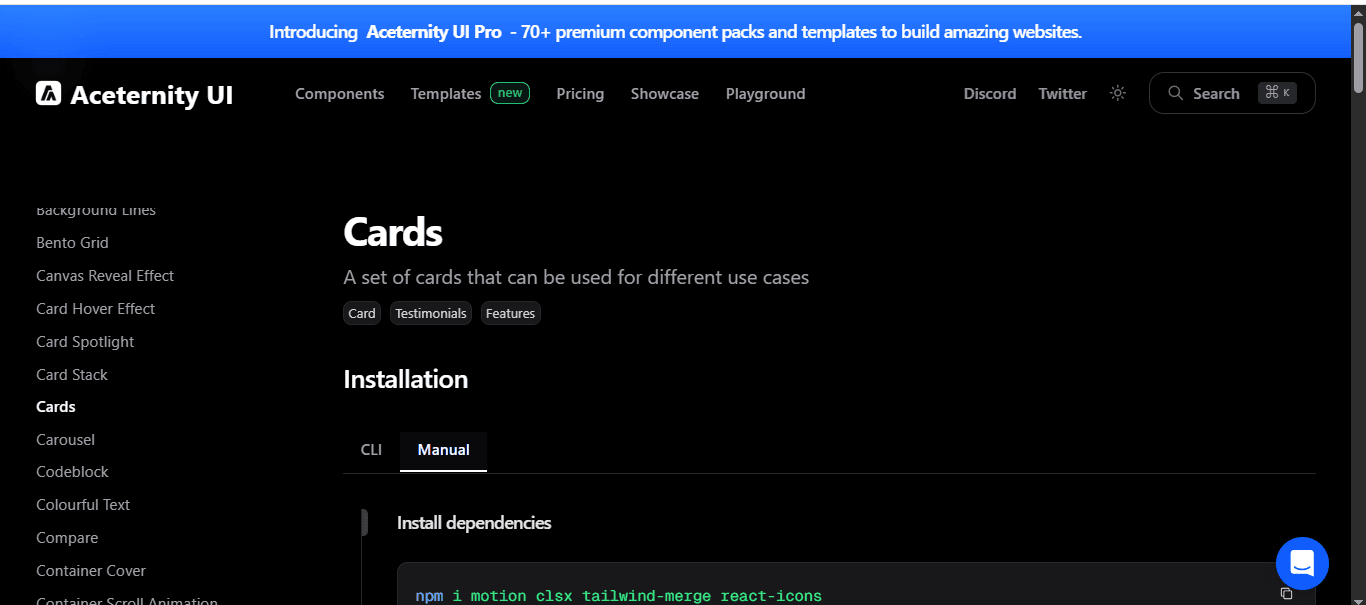This screenshot has height=605, width=1366.
Task: Click the Aceternity UI Pro banner link
Action: pyautogui.click(x=434, y=32)
